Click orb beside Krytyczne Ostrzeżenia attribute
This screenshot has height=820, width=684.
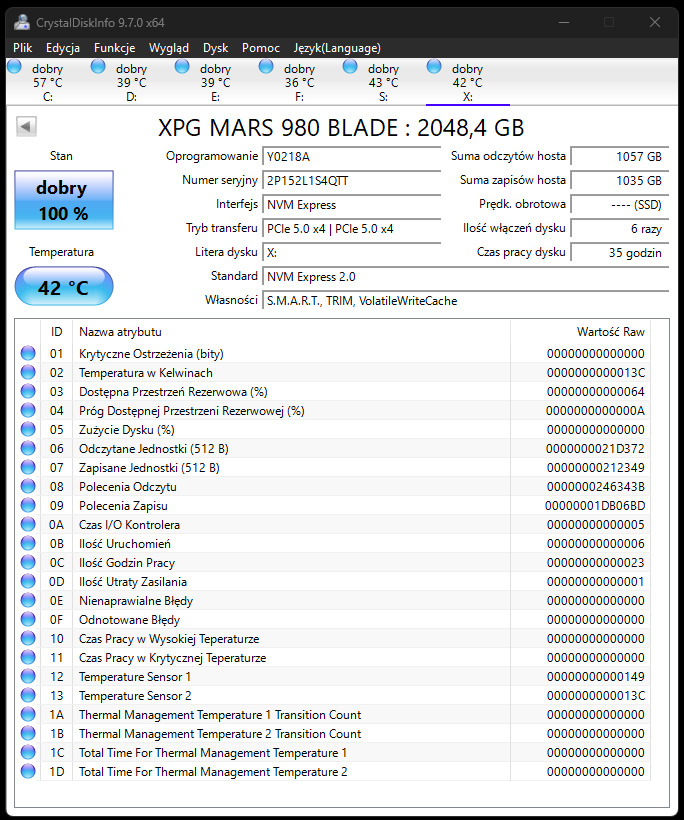[x=28, y=353]
